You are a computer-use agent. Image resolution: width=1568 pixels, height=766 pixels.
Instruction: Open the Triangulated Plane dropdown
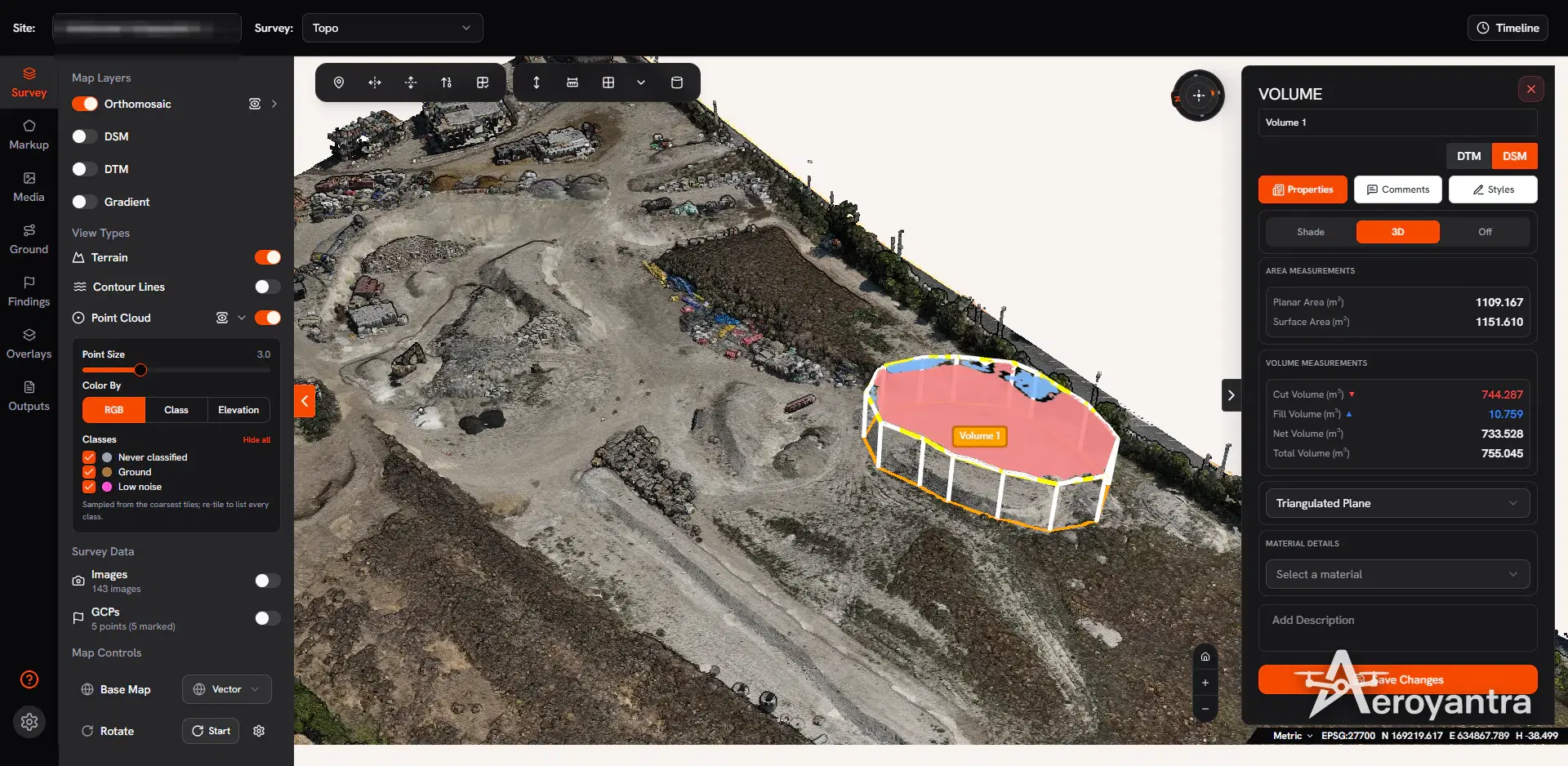(1398, 503)
